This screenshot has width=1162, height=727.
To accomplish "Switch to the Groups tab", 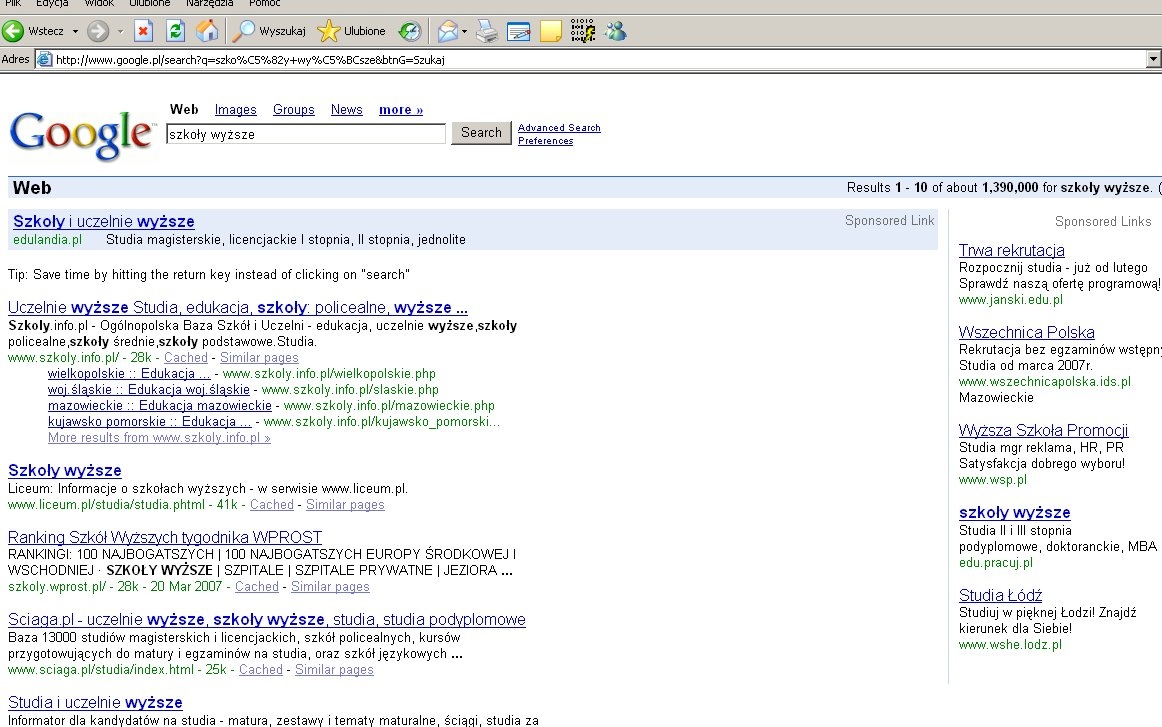I will pyautogui.click(x=293, y=110).
